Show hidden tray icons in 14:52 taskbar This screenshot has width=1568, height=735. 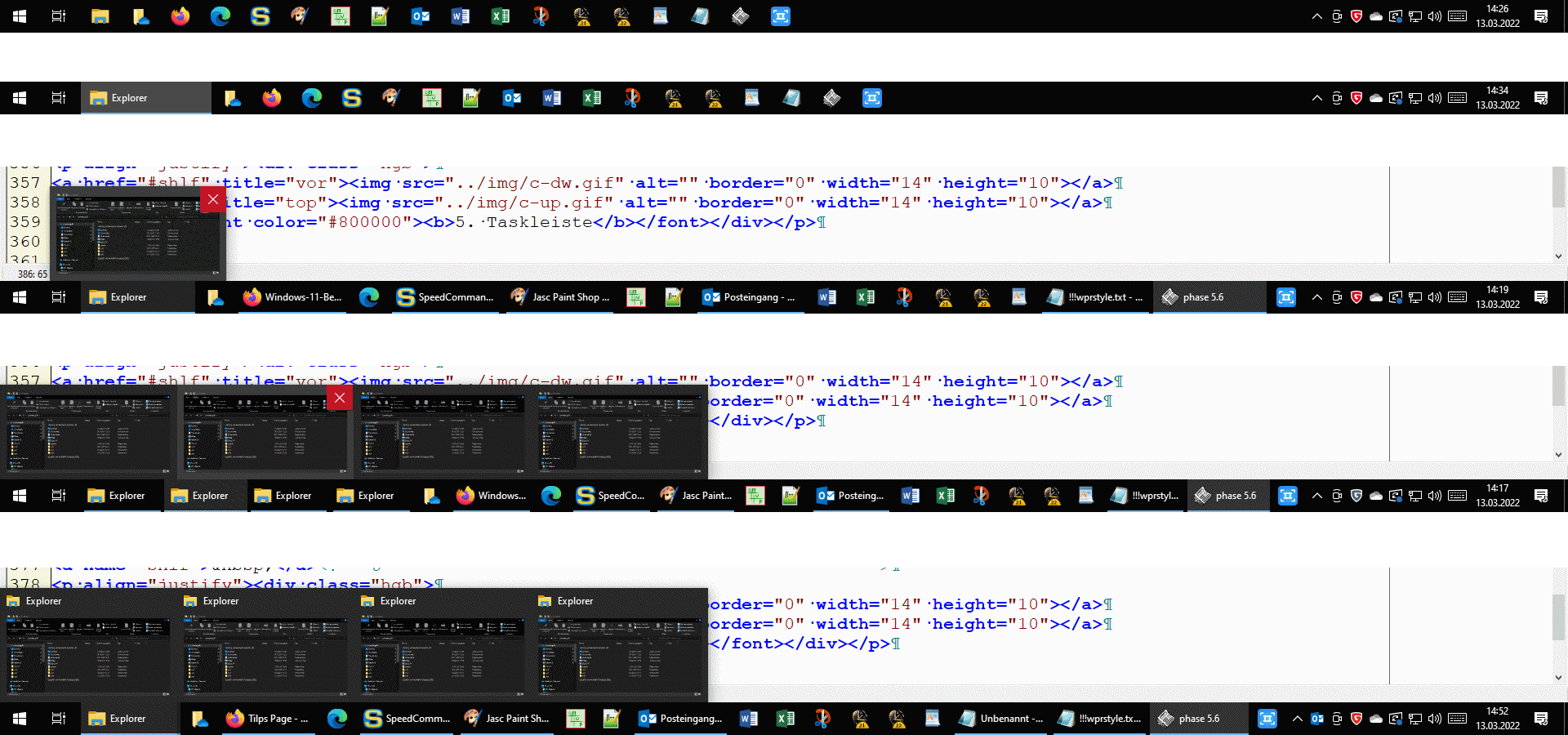tap(1297, 719)
